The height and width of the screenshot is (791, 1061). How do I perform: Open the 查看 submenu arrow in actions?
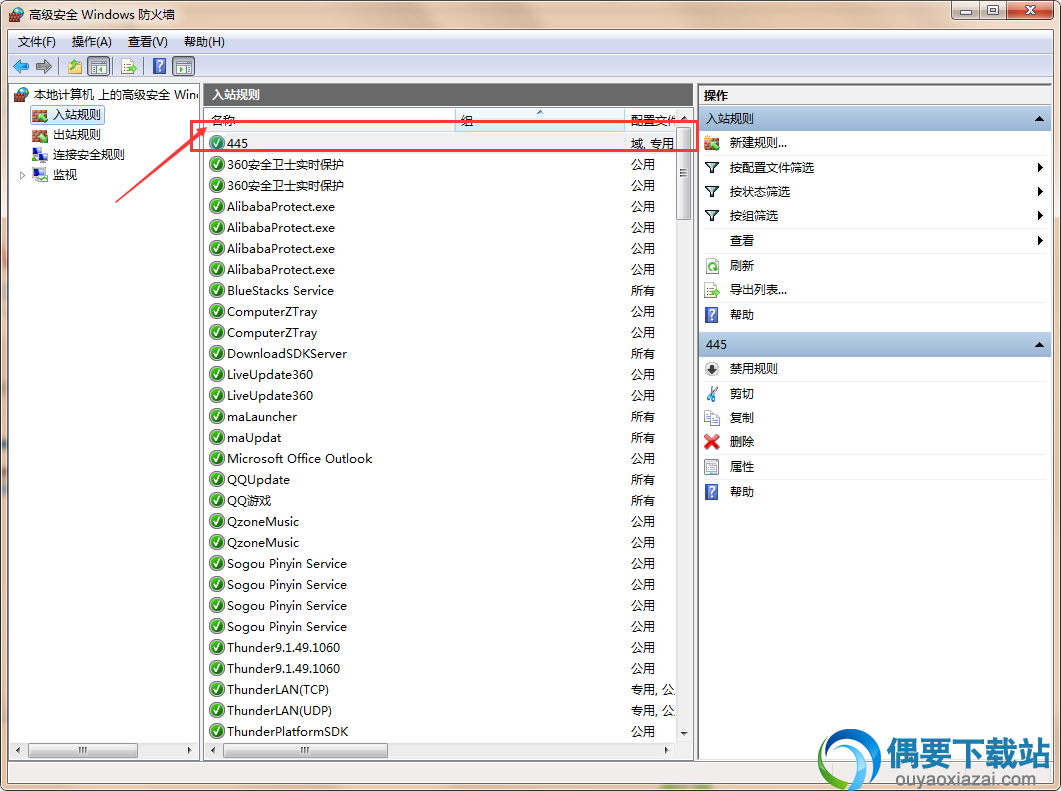[1040, 240]
